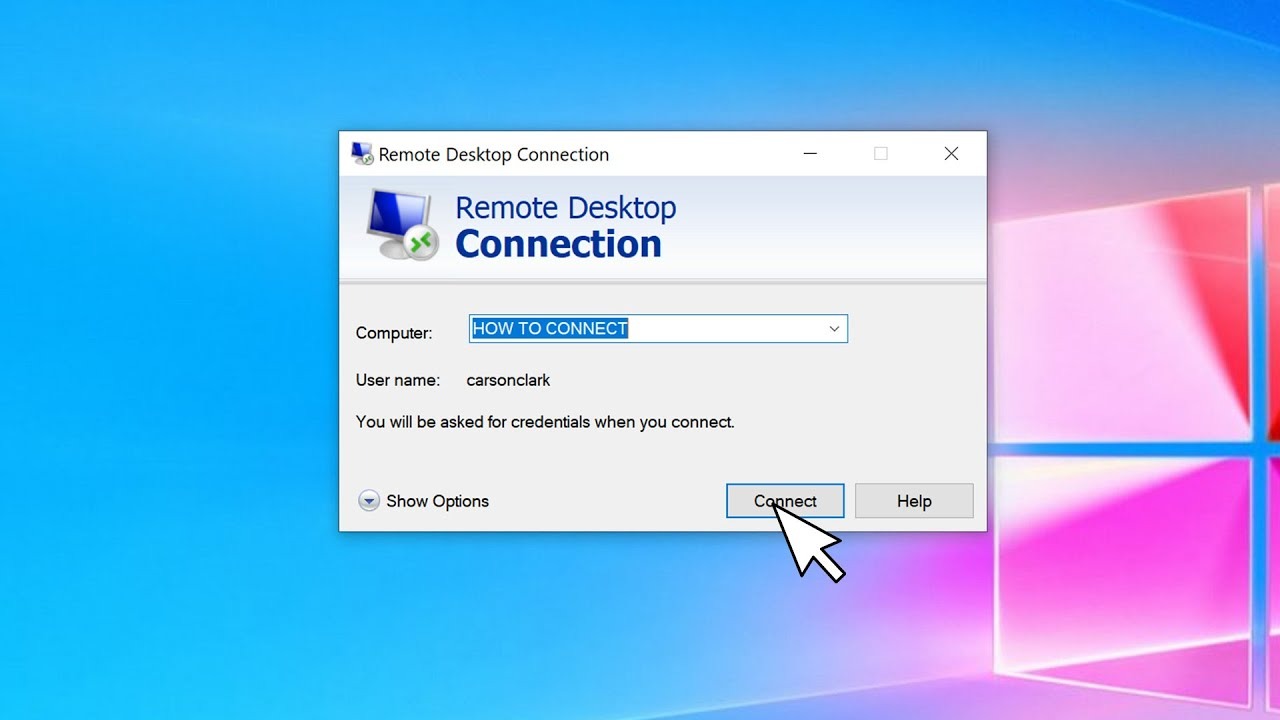
Task: Click the round Show Options arrow icon
Action: pyautogui.click(x=369, y=501)
